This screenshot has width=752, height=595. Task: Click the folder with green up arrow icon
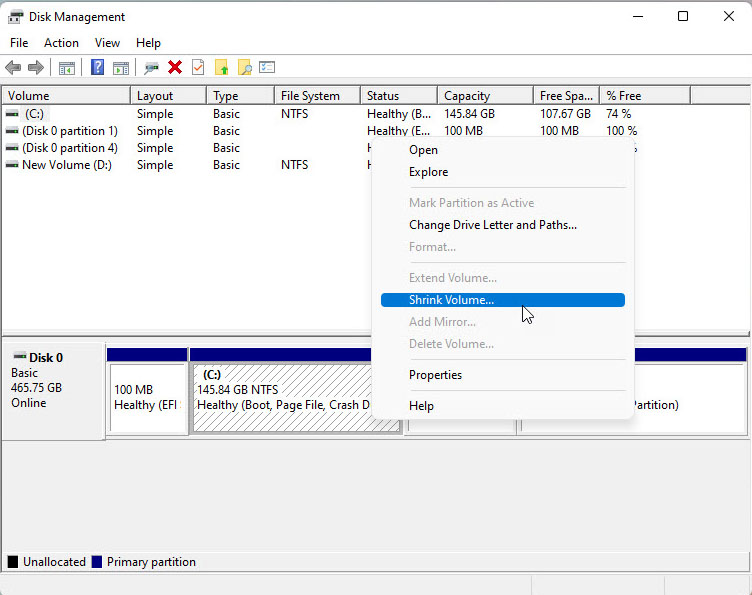point(222,68)
